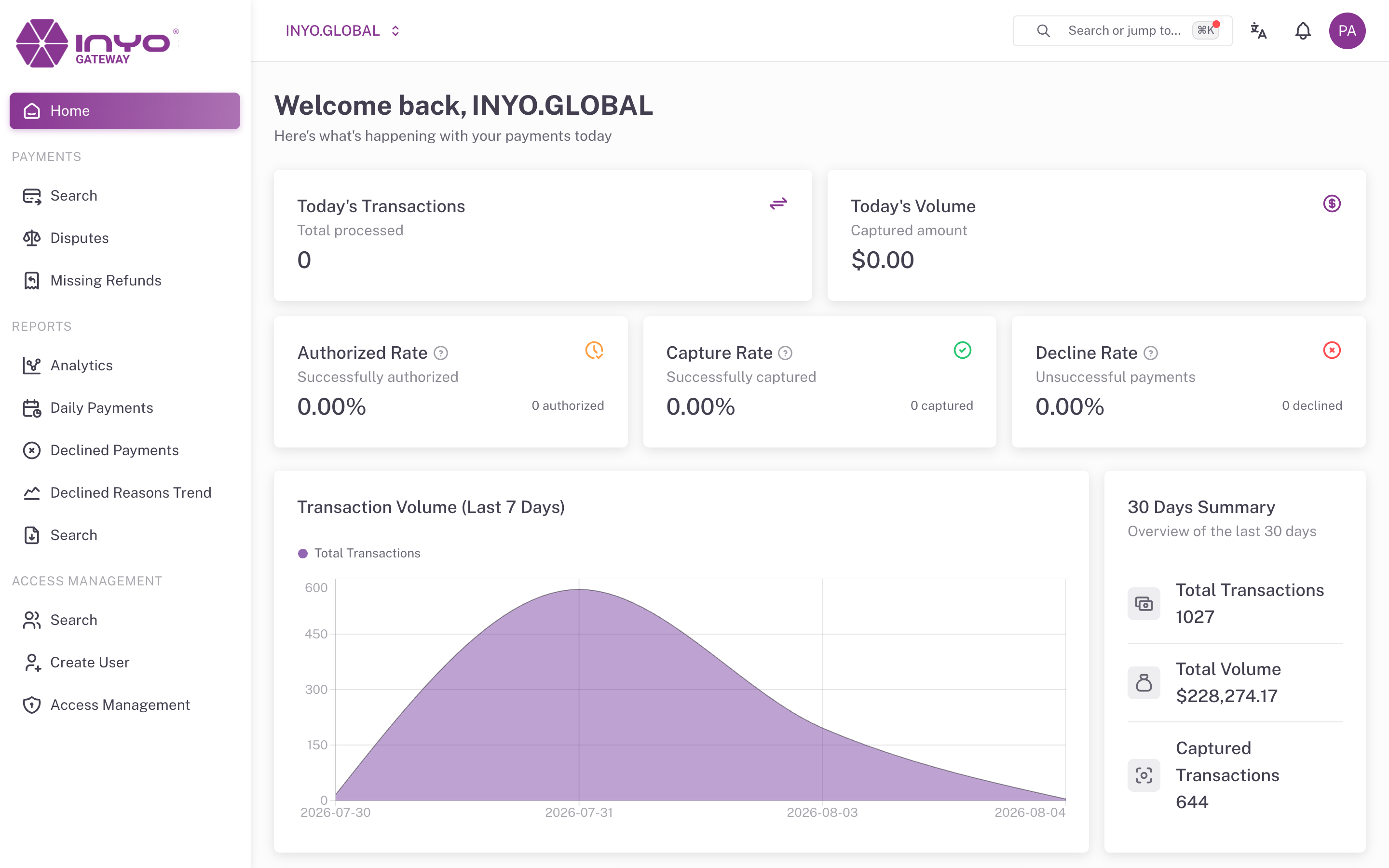Viewport: 1389px width, 868px height.
Task: Click the Captured Transactions scan icon
Action: point(1144,775)
